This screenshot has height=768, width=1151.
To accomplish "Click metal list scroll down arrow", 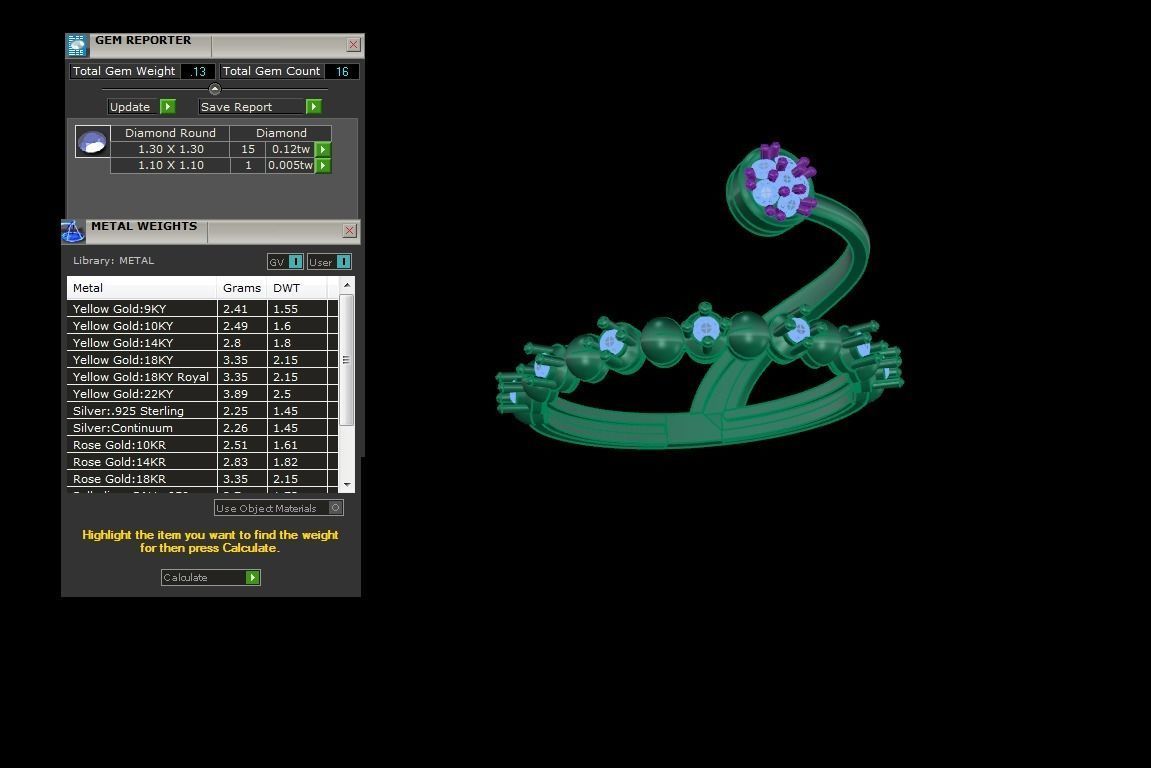I will [x=346, y=485].
